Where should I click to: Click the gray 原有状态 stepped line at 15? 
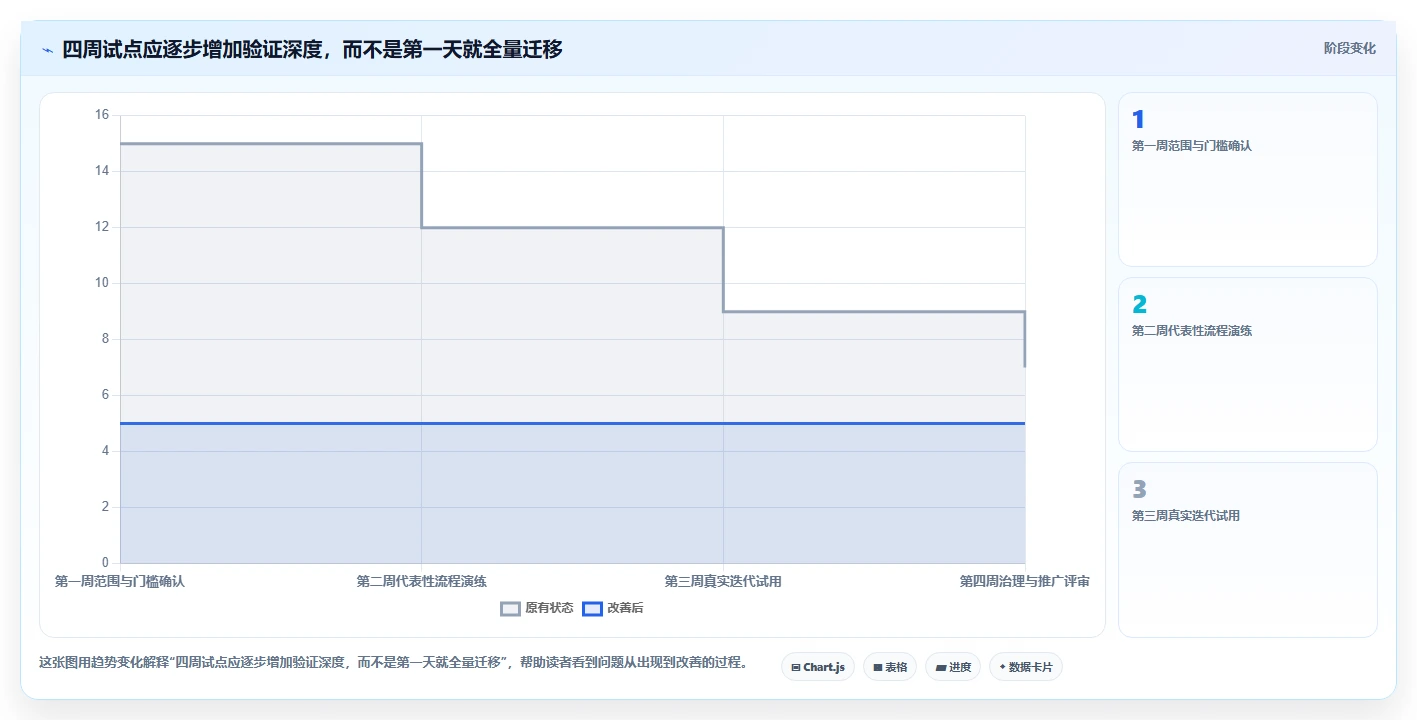pyautogui.click(x=270, y=143)
